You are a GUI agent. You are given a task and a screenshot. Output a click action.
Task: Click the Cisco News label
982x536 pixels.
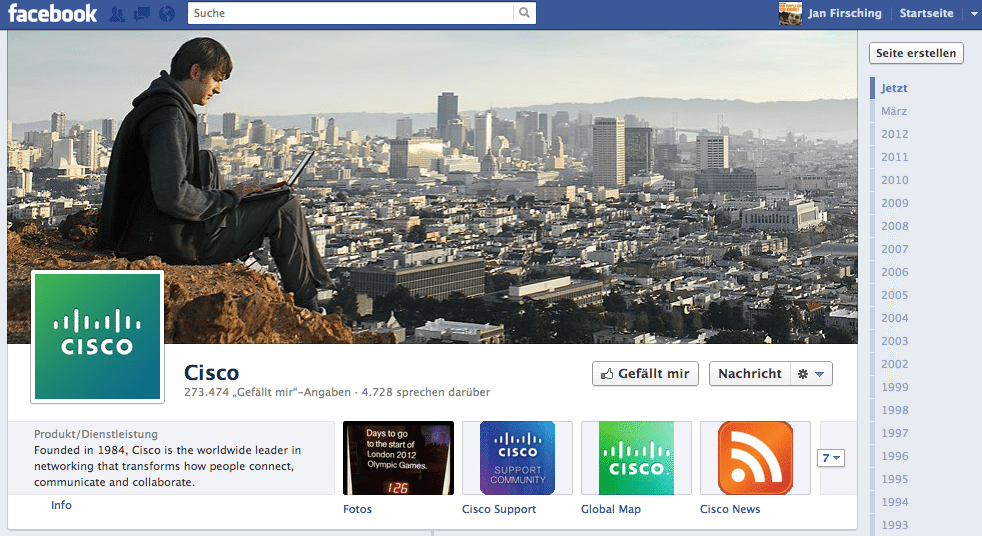click(730, 510)
